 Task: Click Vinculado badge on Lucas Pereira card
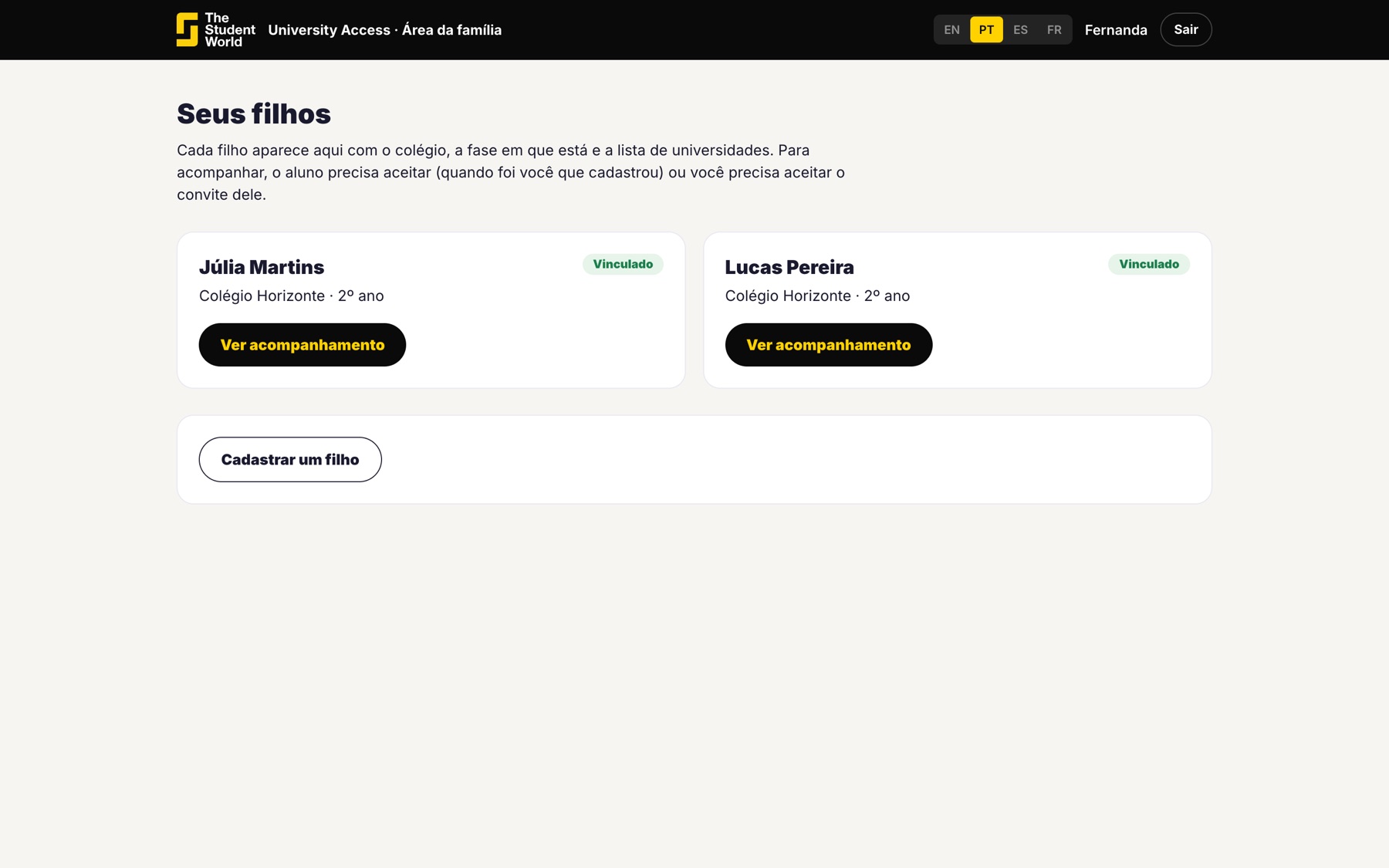click(1149, 265)
